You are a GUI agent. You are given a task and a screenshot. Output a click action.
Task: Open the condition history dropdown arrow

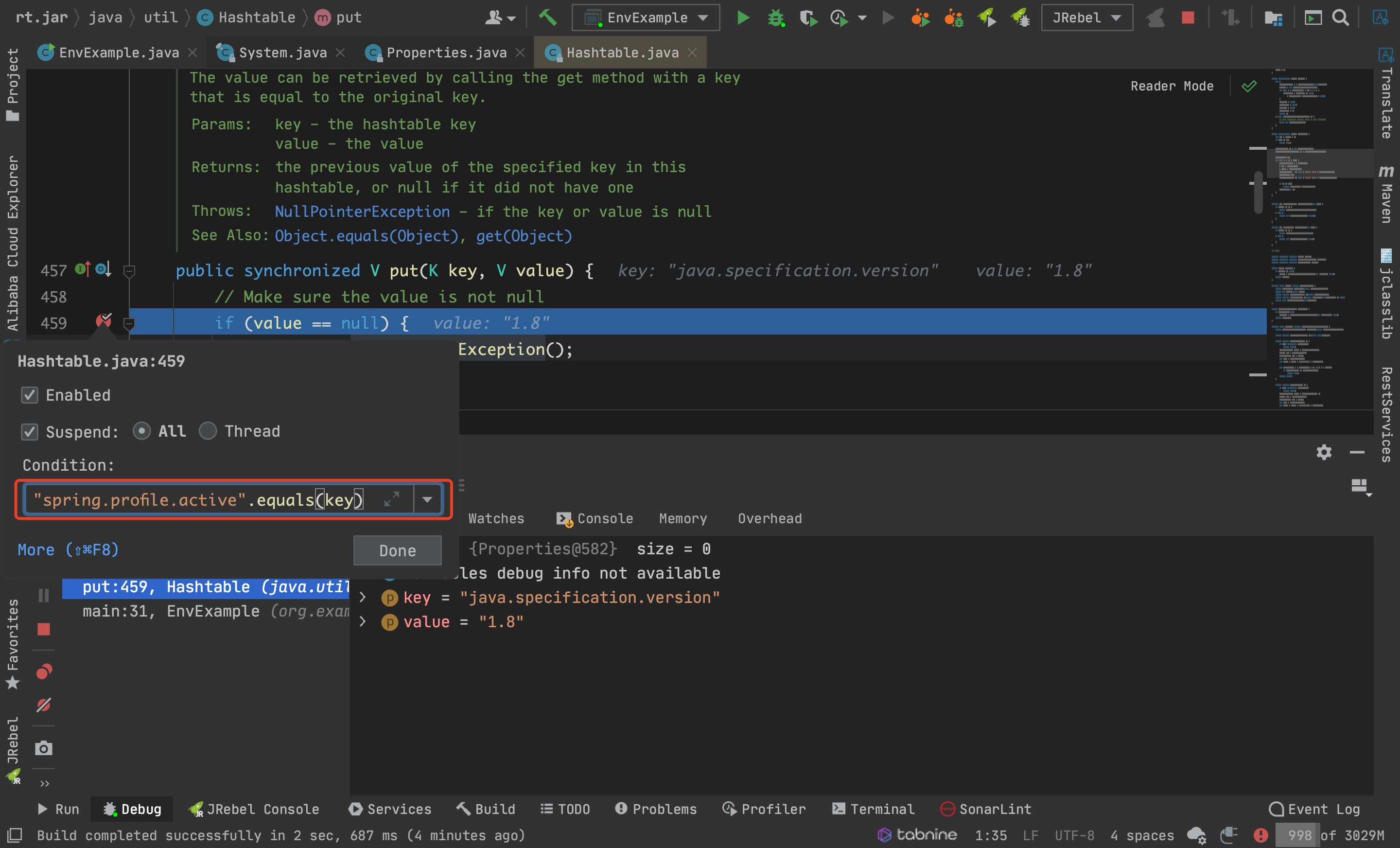click(427, 499)
